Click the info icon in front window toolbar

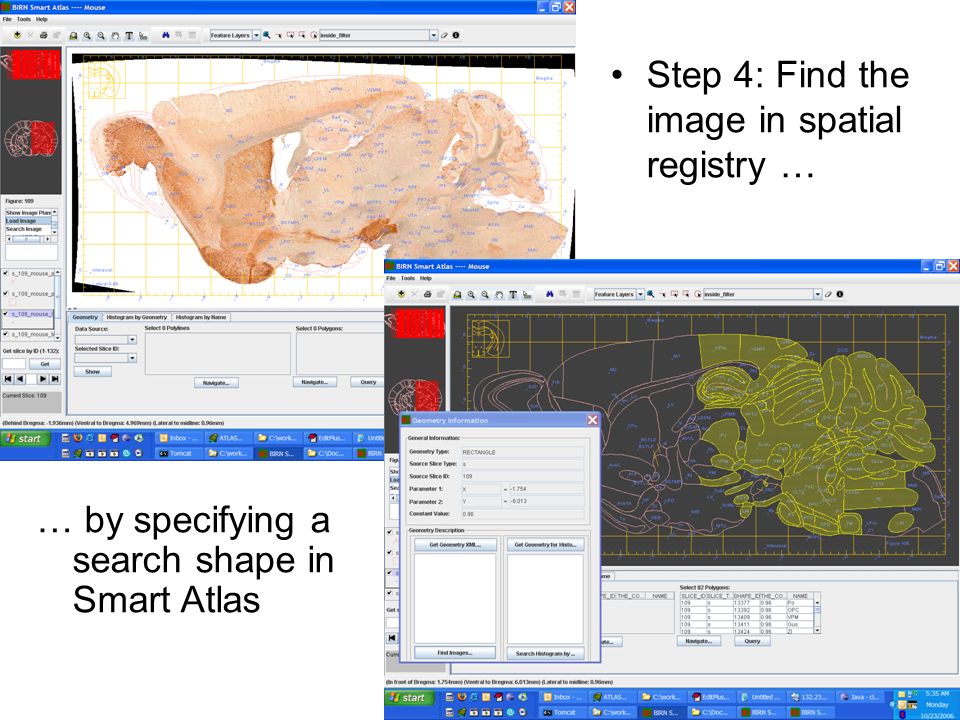coord(840,294)
